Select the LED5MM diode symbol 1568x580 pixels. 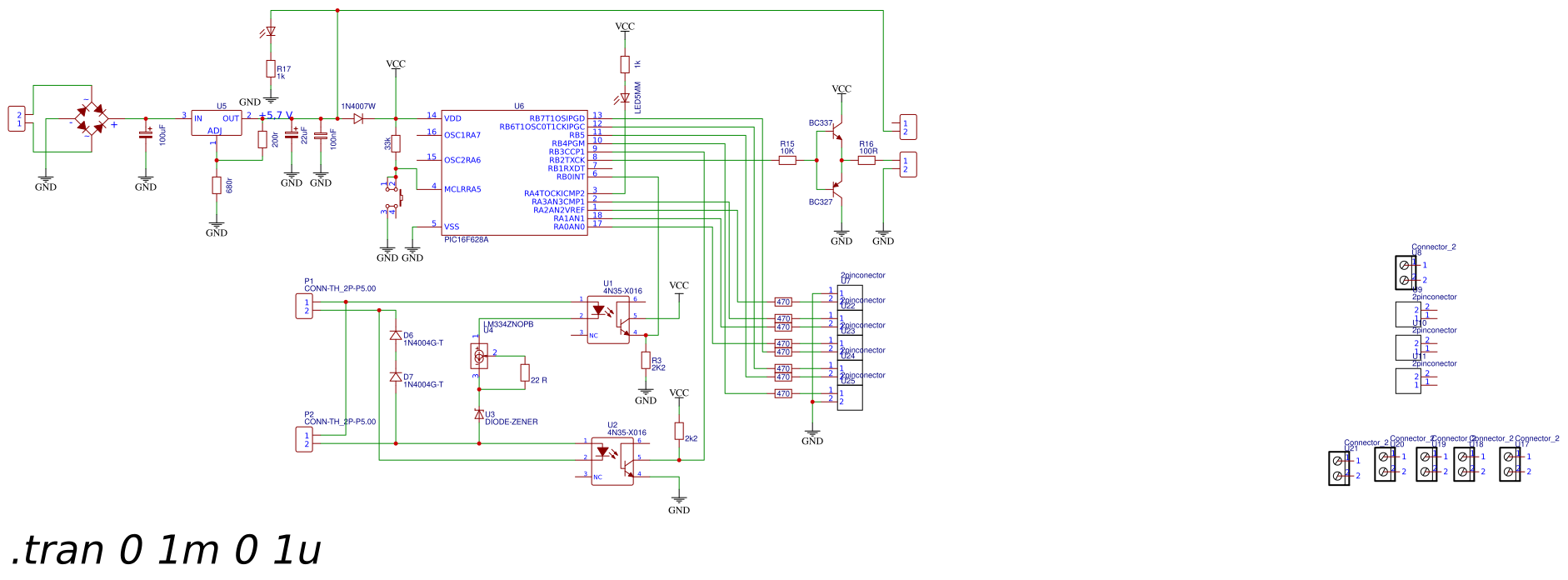[625, 97]
